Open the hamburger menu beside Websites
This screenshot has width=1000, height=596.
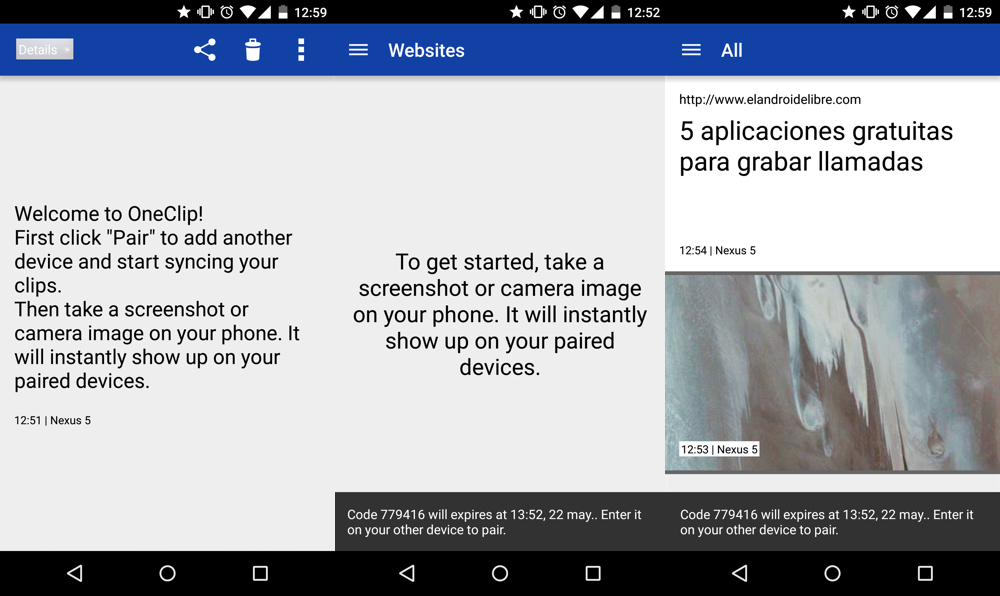(x=358, y=50)
